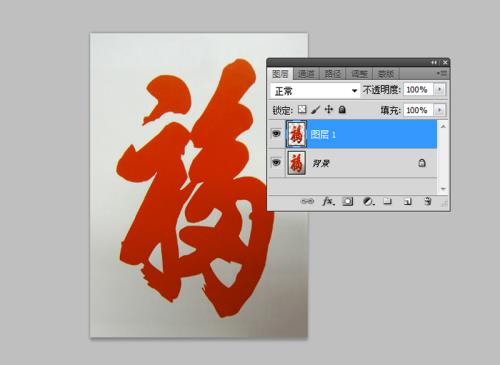The height and width of the screenshot is (365, 500).
Task: Click lock icon on 背景 layer
Action: tap(422, 163)
